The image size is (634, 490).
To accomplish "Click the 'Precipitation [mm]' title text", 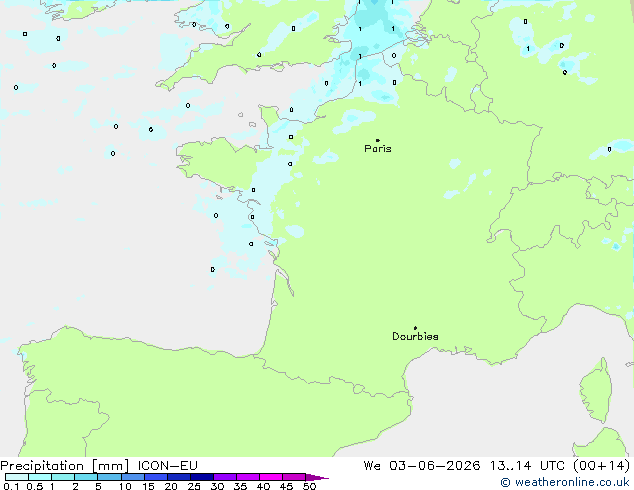I will 65,466.
